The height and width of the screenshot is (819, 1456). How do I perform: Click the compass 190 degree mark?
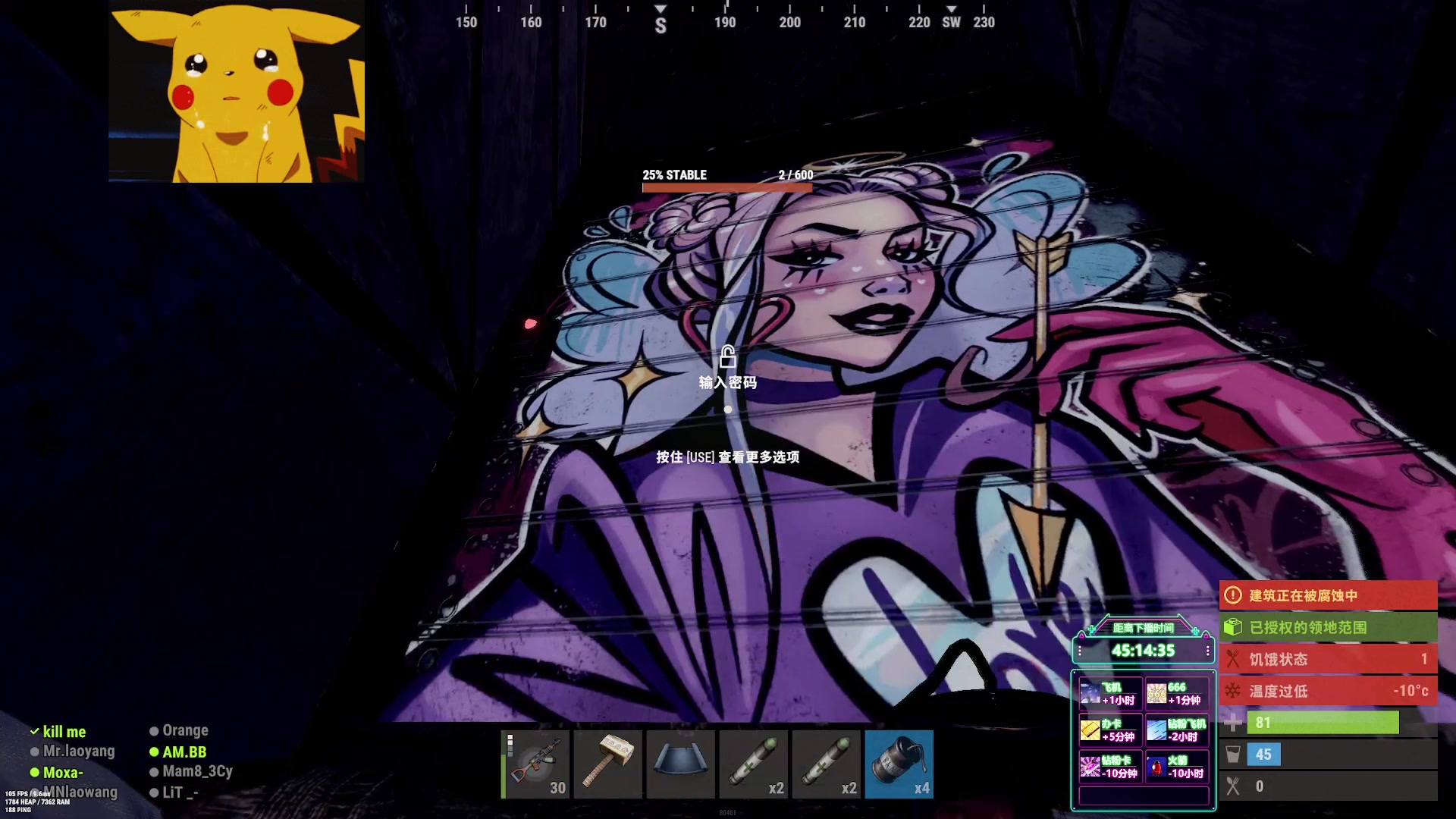[725, 22]
